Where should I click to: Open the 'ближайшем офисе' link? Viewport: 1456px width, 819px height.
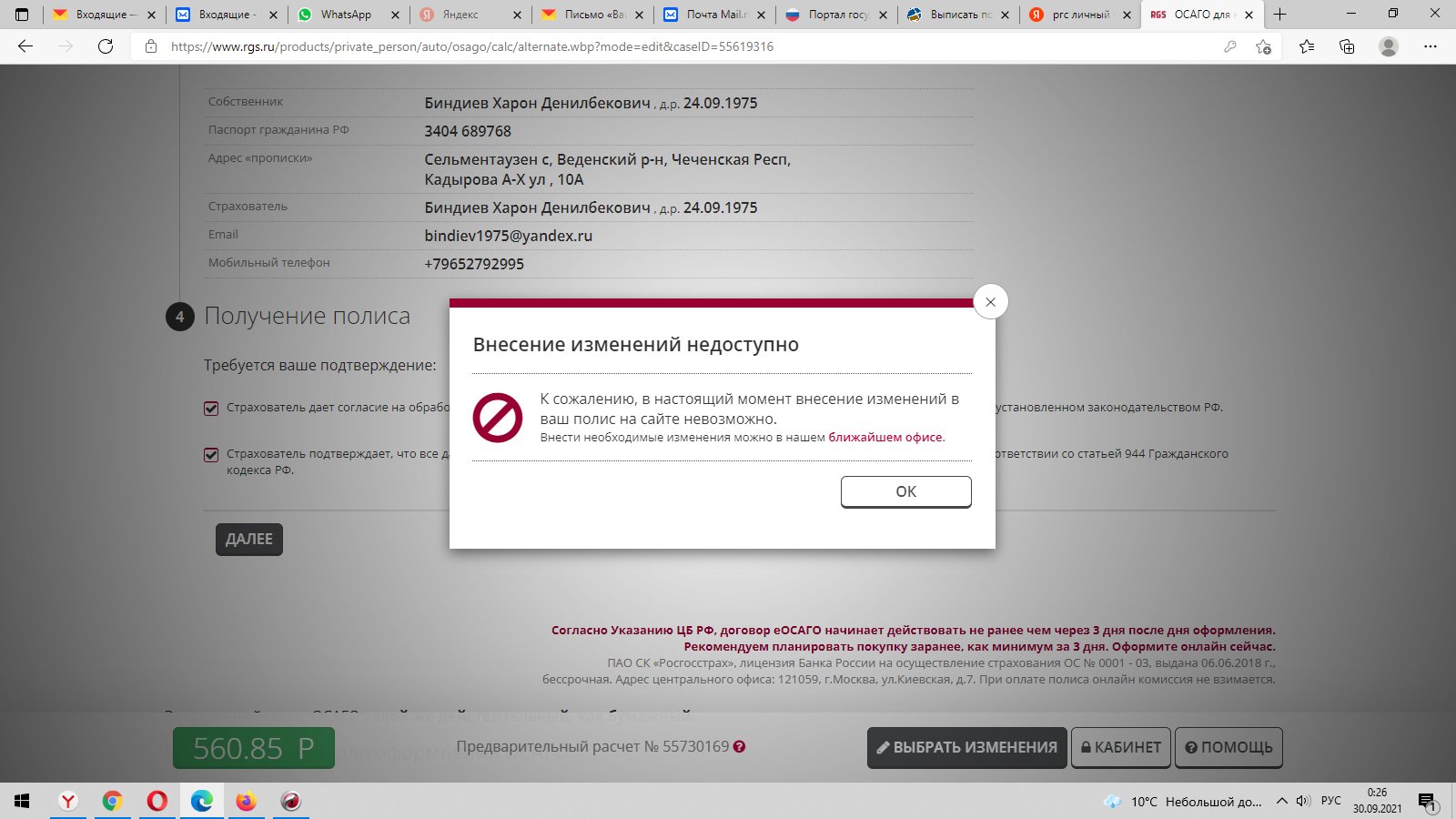[x=885, y=438]
